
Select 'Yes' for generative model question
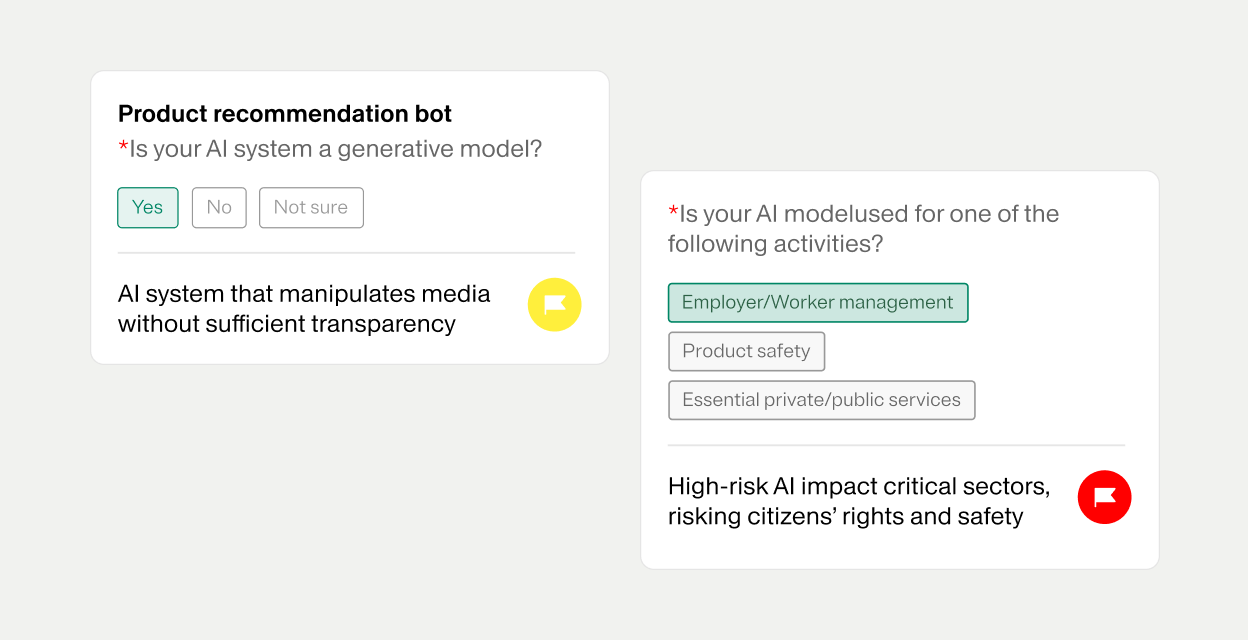point(147,207)
